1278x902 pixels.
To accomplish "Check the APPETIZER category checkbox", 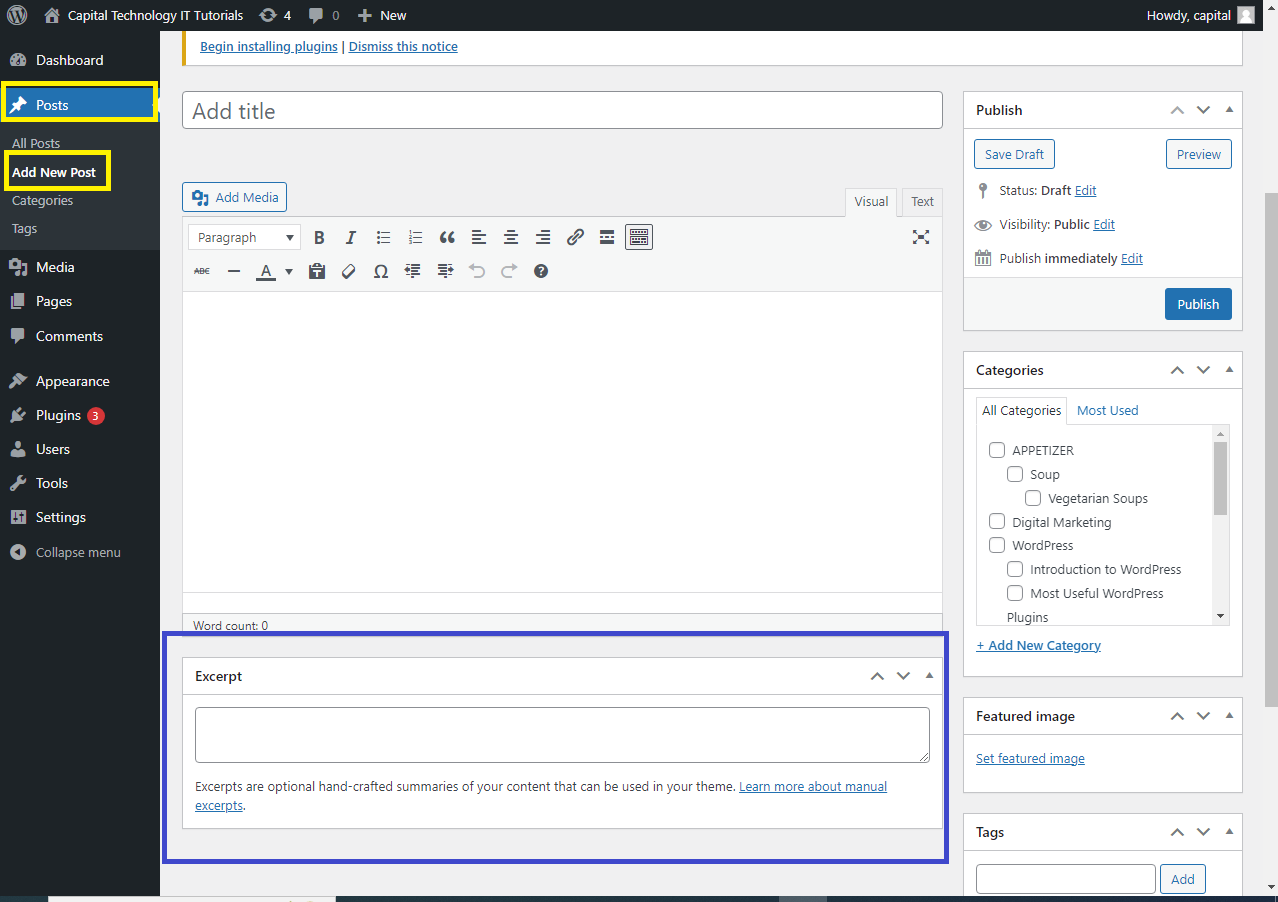I will (997, 450).
